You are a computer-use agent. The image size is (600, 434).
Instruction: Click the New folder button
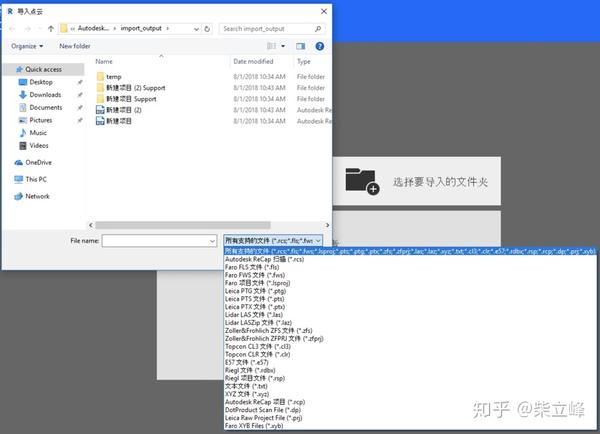pyautogui.click(x=75, y=46)
